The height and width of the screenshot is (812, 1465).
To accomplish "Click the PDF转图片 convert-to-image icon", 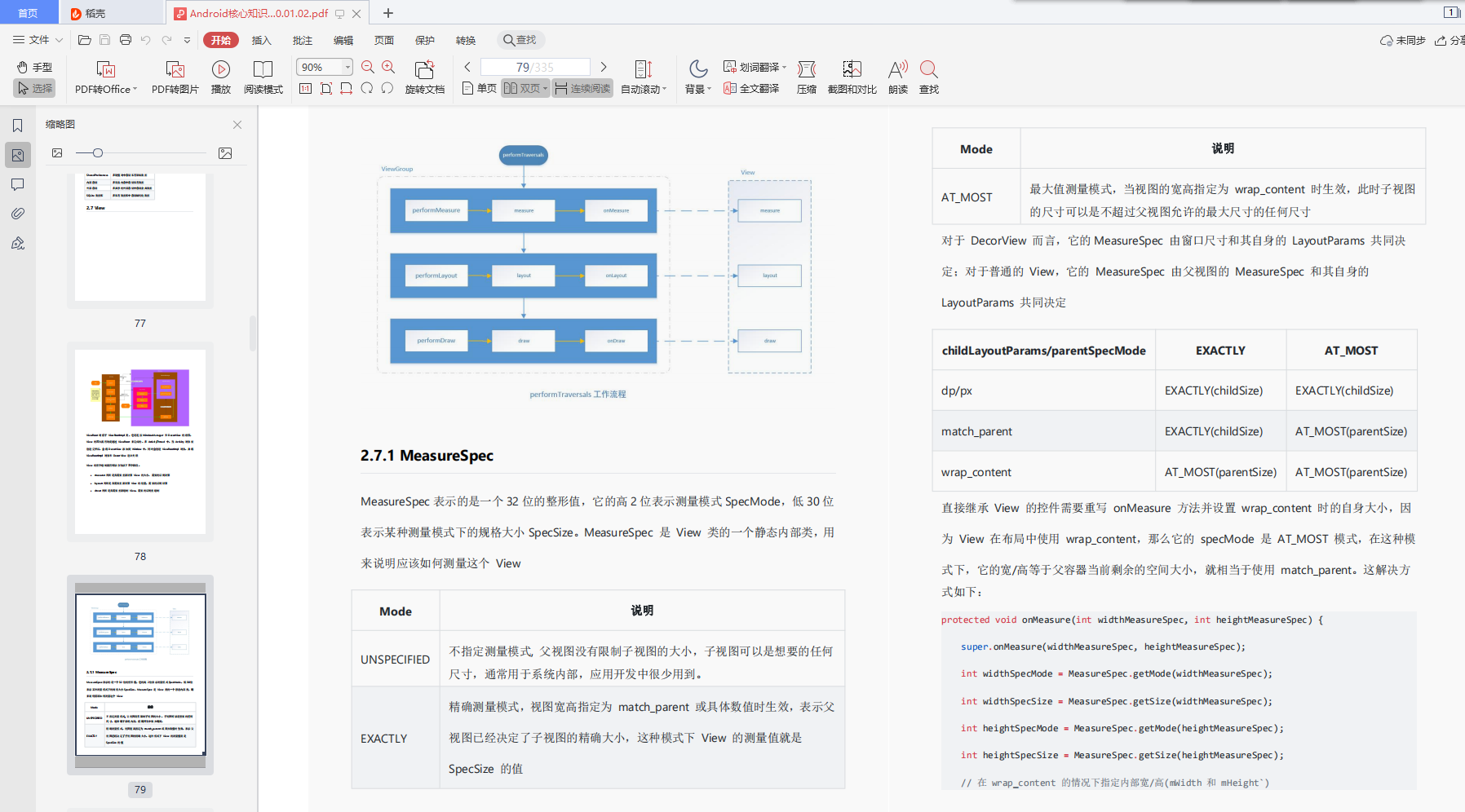I will click(x=175, y=70).
